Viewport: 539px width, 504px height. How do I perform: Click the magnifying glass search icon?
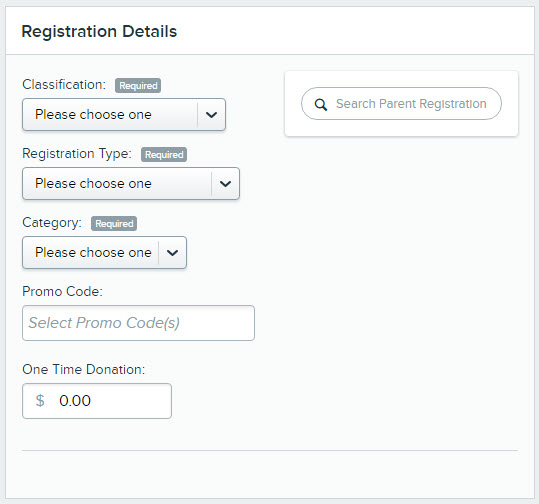coord(321,105)
